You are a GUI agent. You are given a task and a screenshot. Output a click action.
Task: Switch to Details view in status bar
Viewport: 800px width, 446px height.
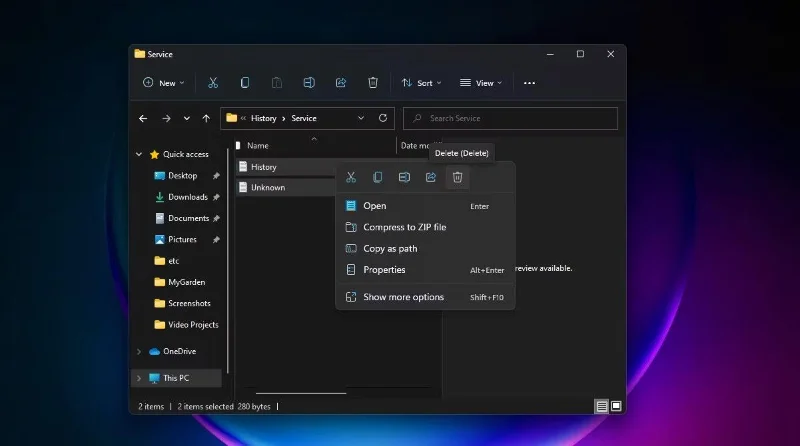pos(602,406)
